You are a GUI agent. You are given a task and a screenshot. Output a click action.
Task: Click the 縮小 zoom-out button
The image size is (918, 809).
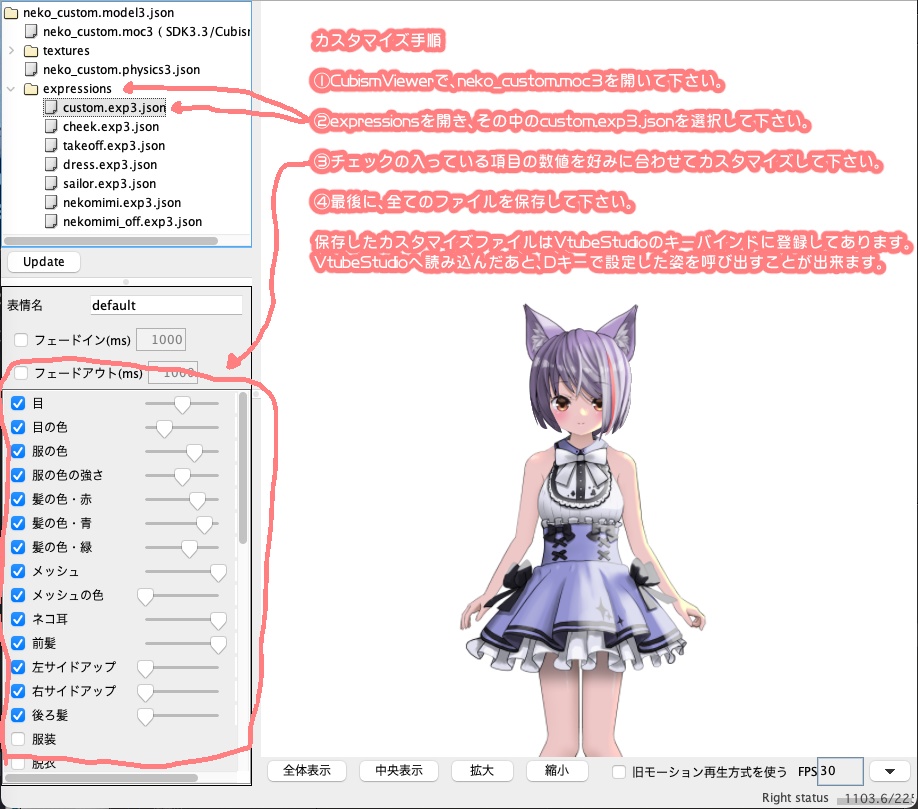coord(557,771)
